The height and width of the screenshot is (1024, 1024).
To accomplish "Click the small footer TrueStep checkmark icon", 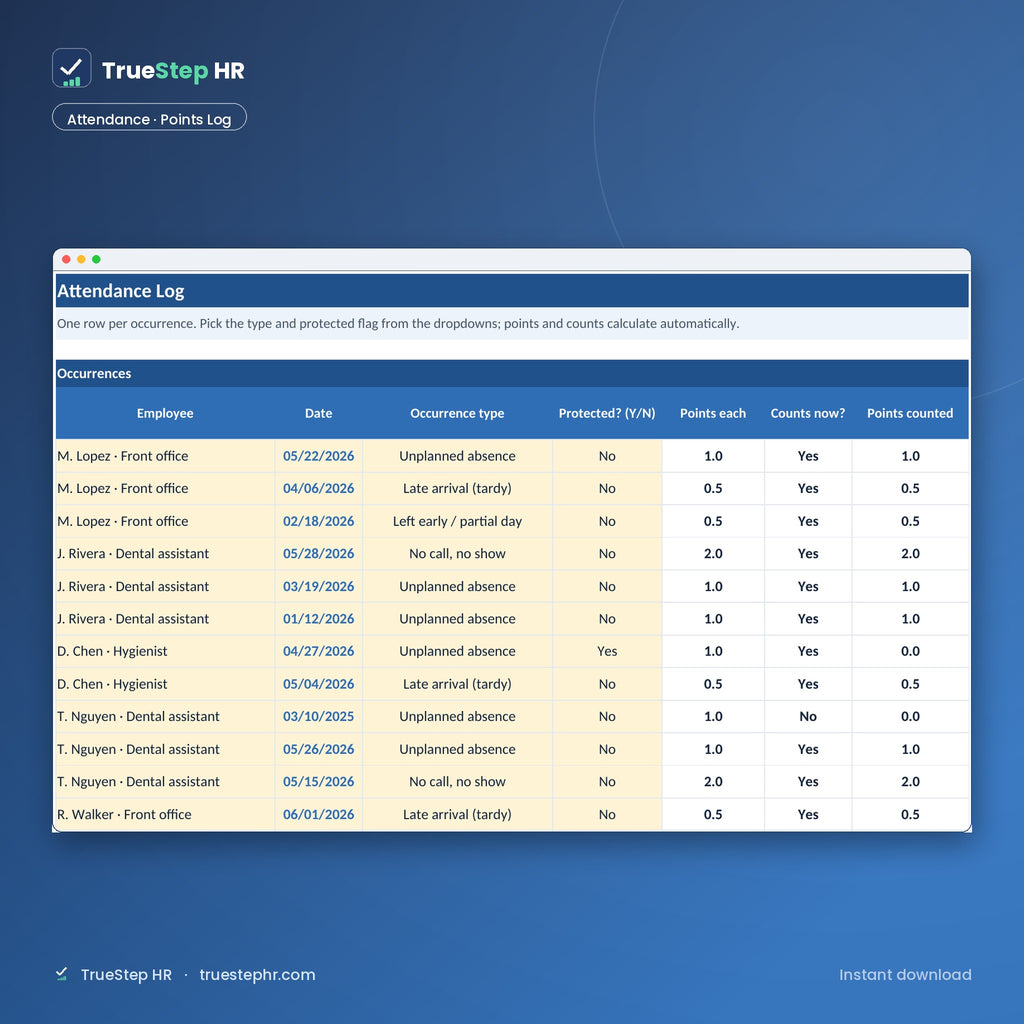I will (61, 974).
